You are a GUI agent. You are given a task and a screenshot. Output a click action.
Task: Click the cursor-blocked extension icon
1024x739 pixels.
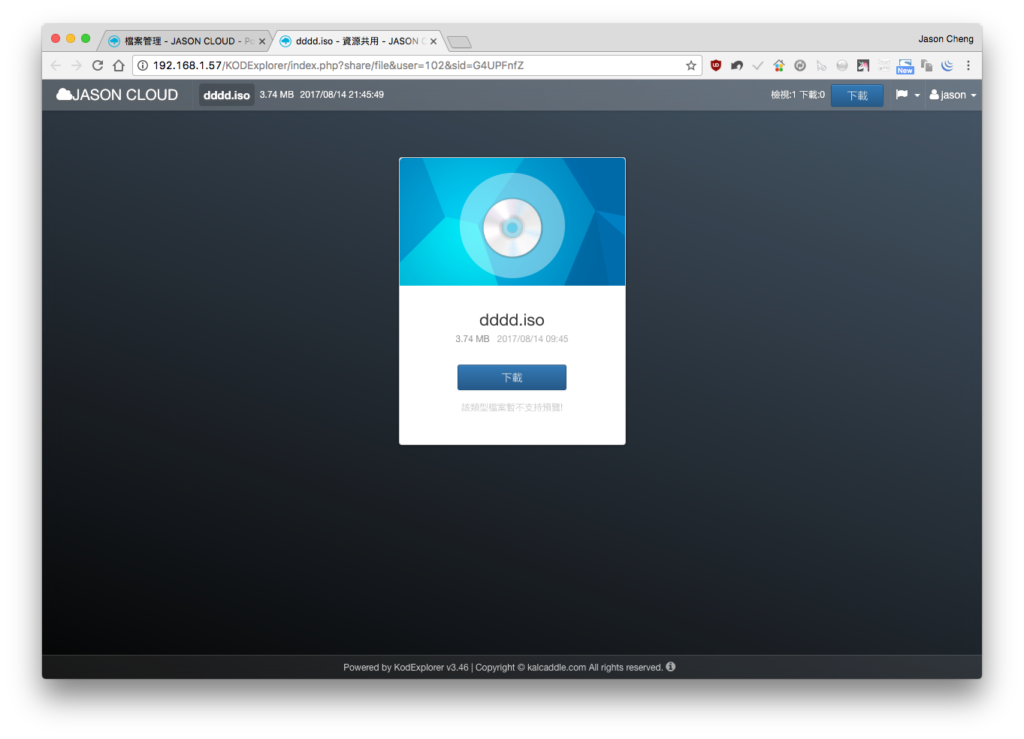(821, 65)
